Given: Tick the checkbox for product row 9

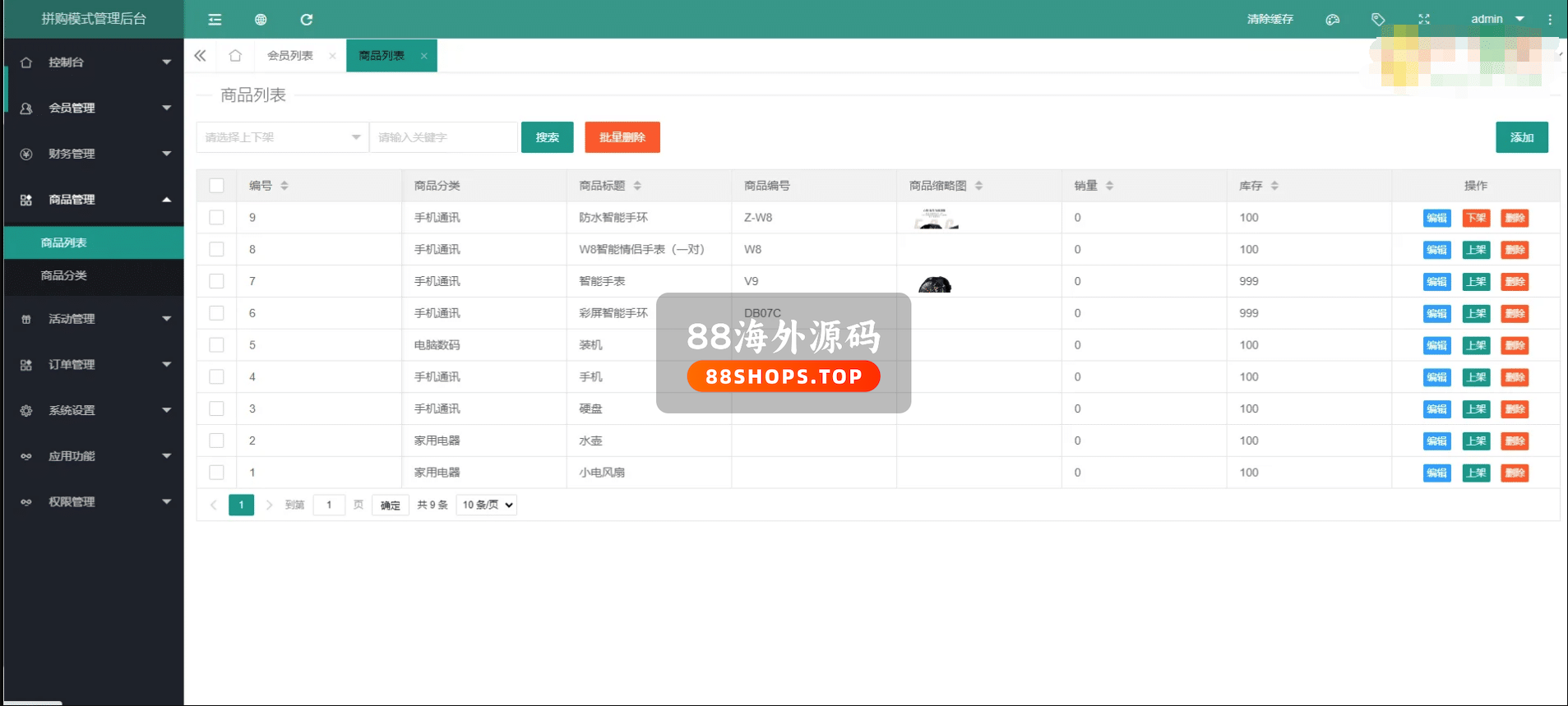Looking at the screenshot, I should coord(216,218).
